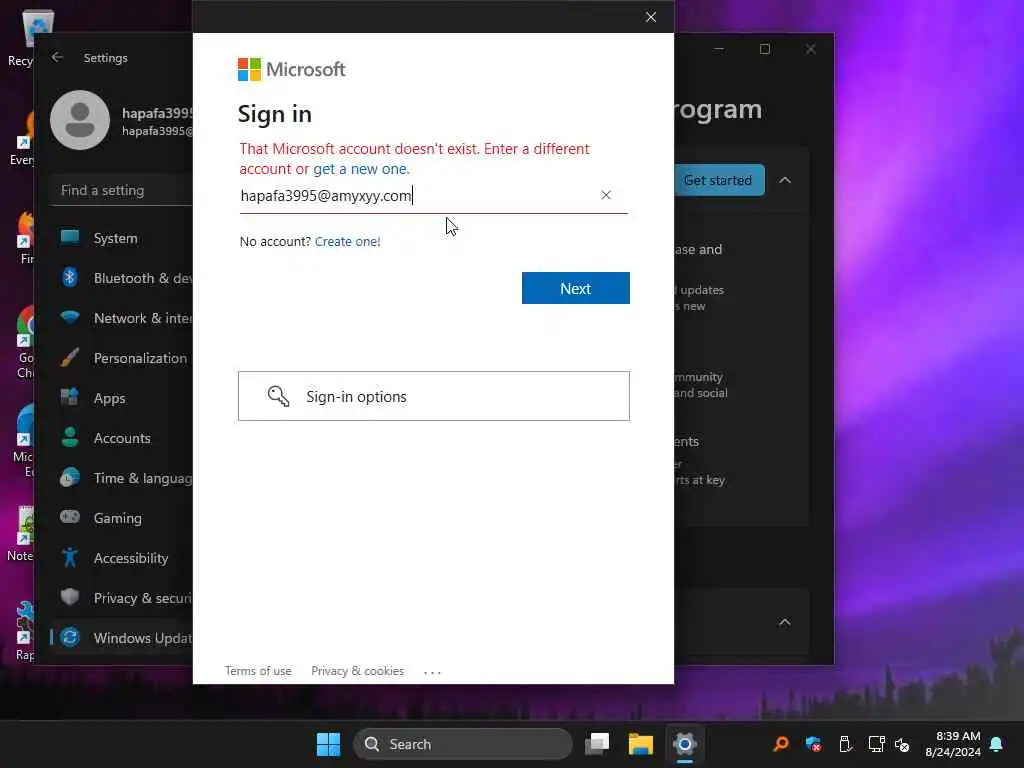1024x768 pixels.
Task: Open Task View on taskbar
Action: point(597,744)
